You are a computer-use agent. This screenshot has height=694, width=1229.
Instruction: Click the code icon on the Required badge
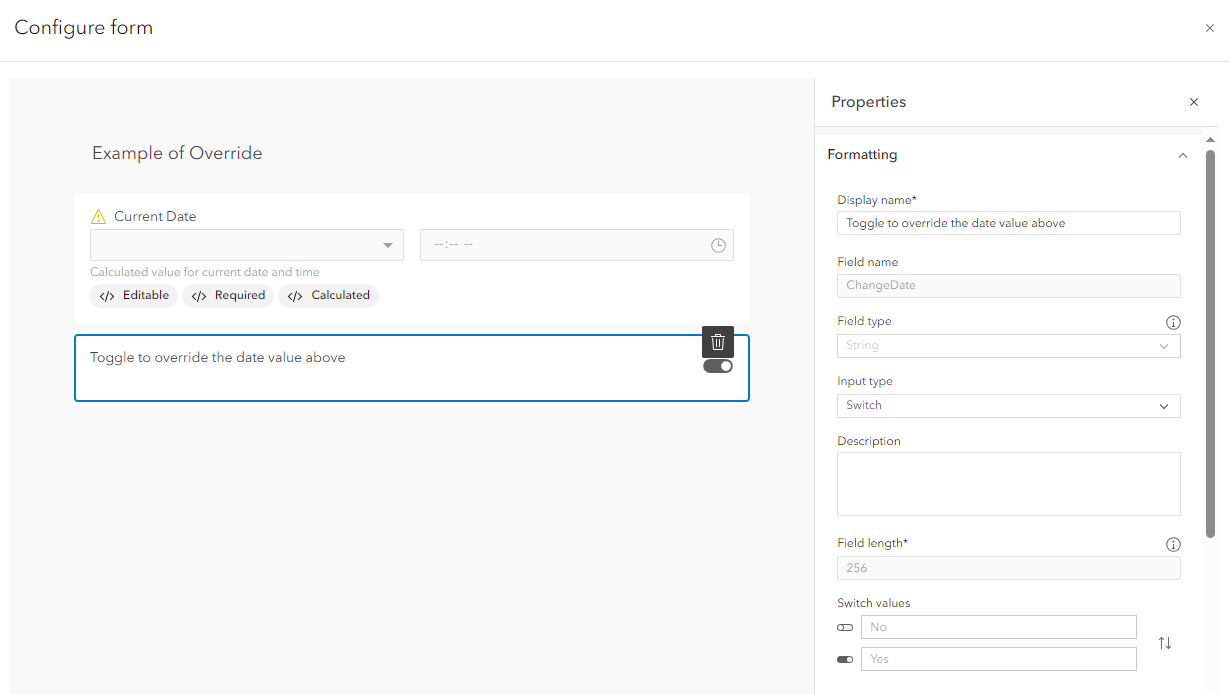pyautogui.click(x=197, y=295)
